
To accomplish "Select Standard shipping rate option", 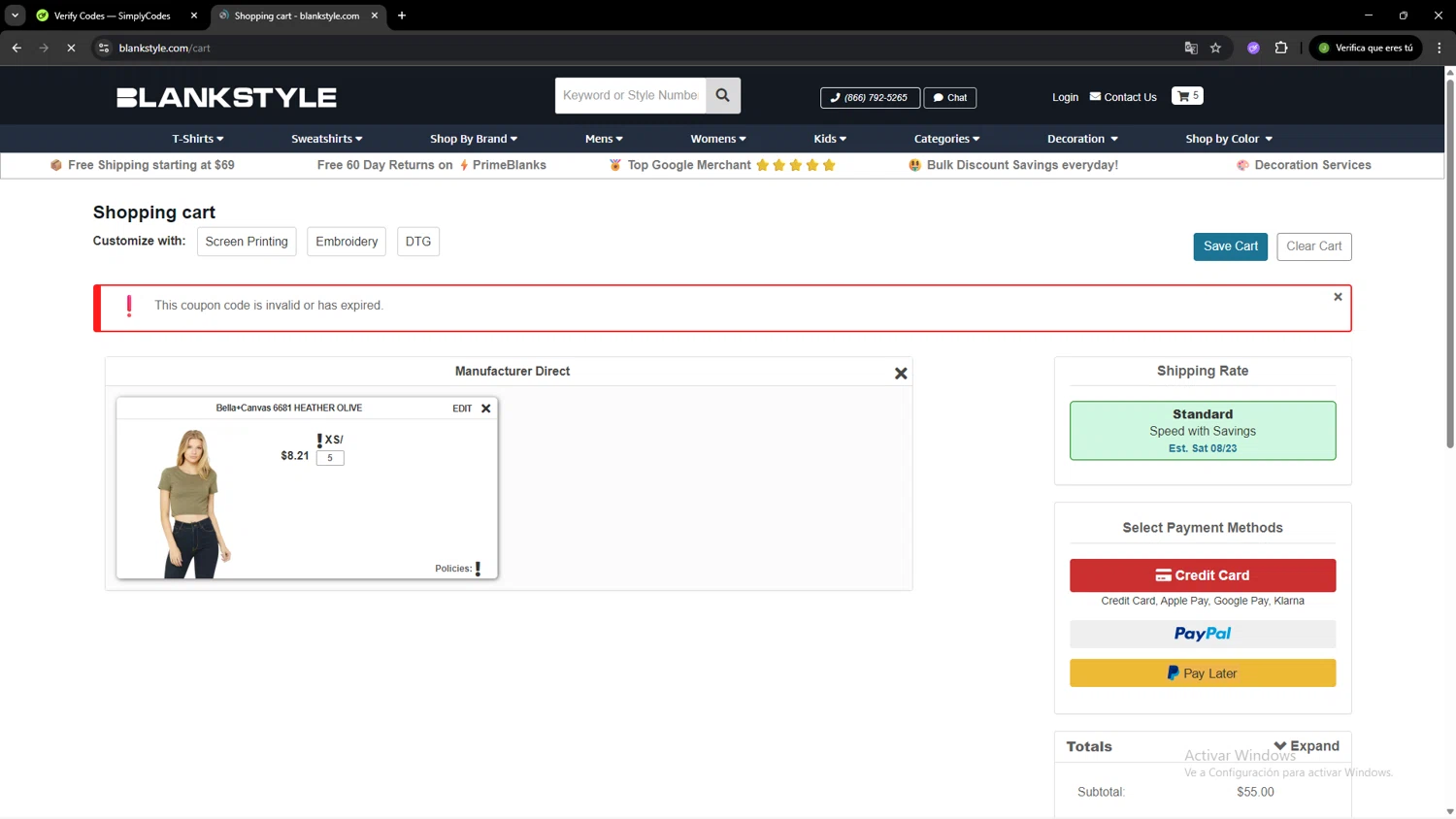I will click(1203, 431).
